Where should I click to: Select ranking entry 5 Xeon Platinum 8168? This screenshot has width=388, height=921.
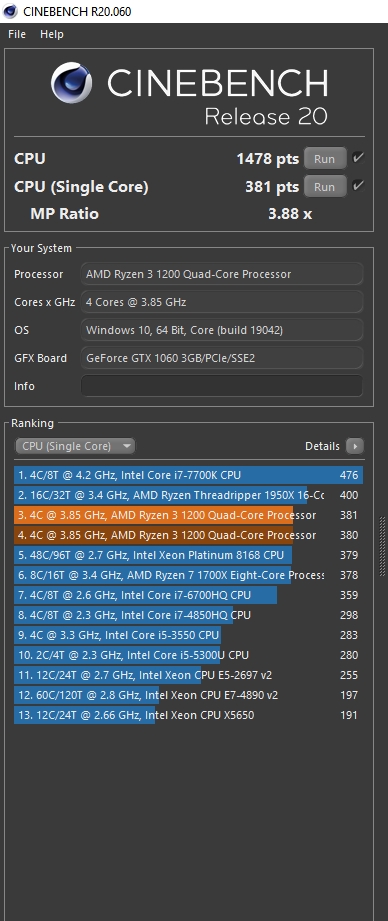pyautogui.click(x=188, y=555)
